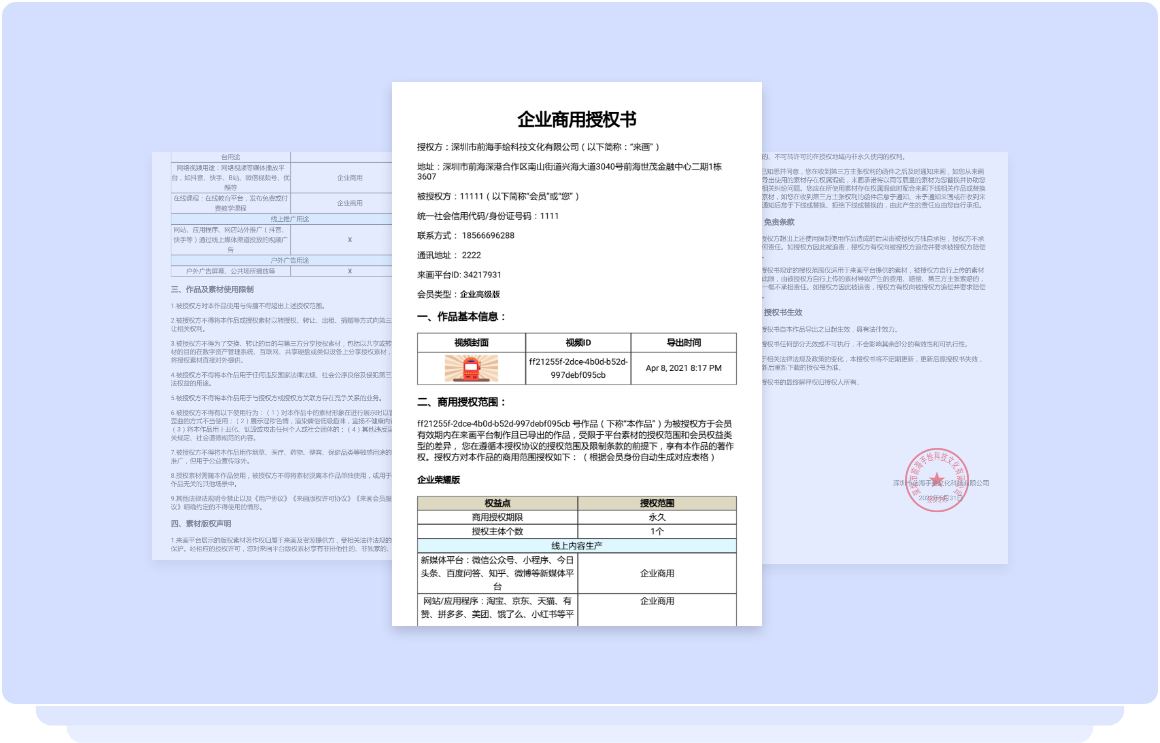The width and height of the screenshot is (1160, 743).
Task: Click the heading 二、商用授权范围
Action: [462, 403]
